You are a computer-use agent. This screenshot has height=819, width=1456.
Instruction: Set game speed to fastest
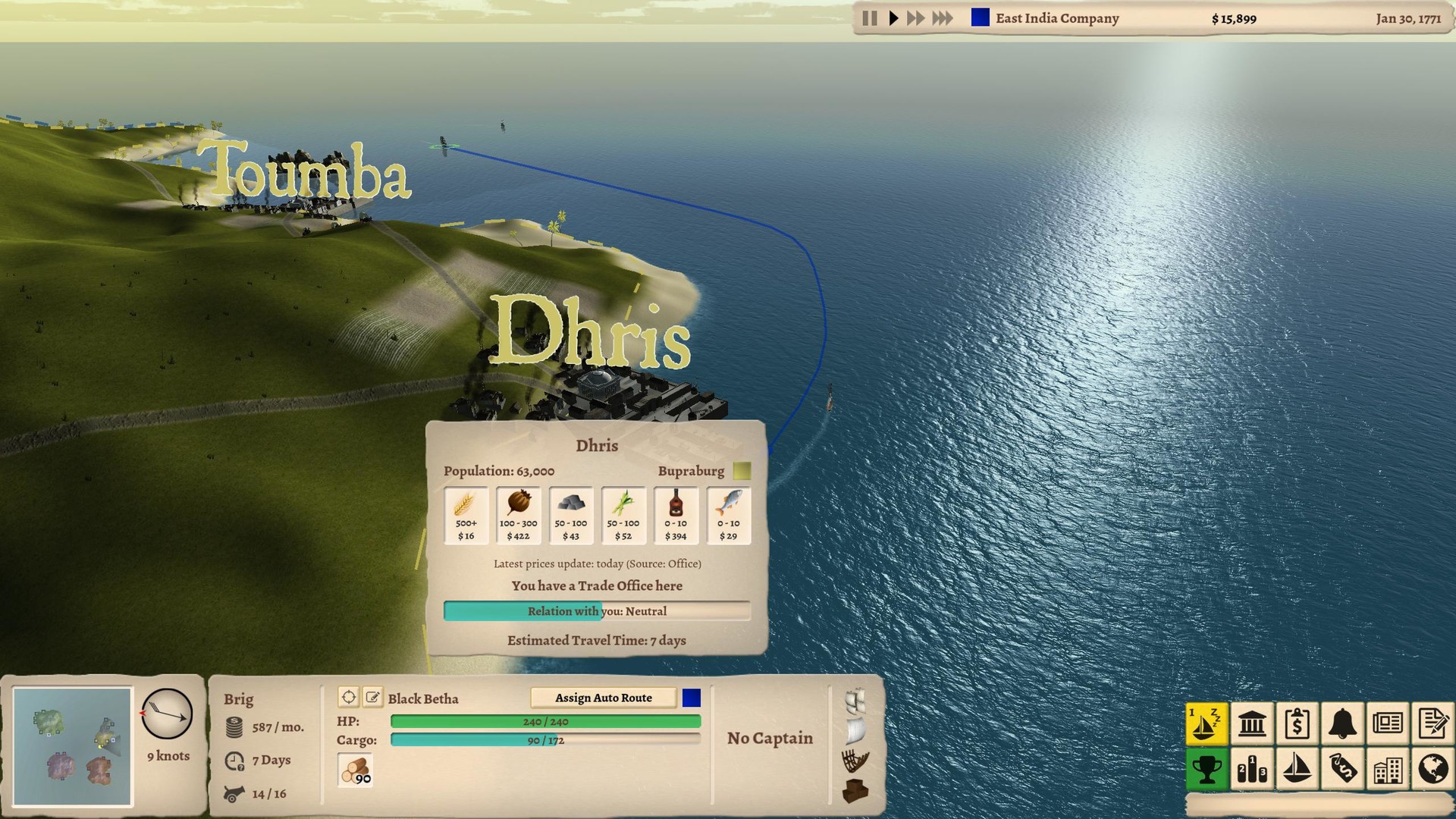coord(942,18)
